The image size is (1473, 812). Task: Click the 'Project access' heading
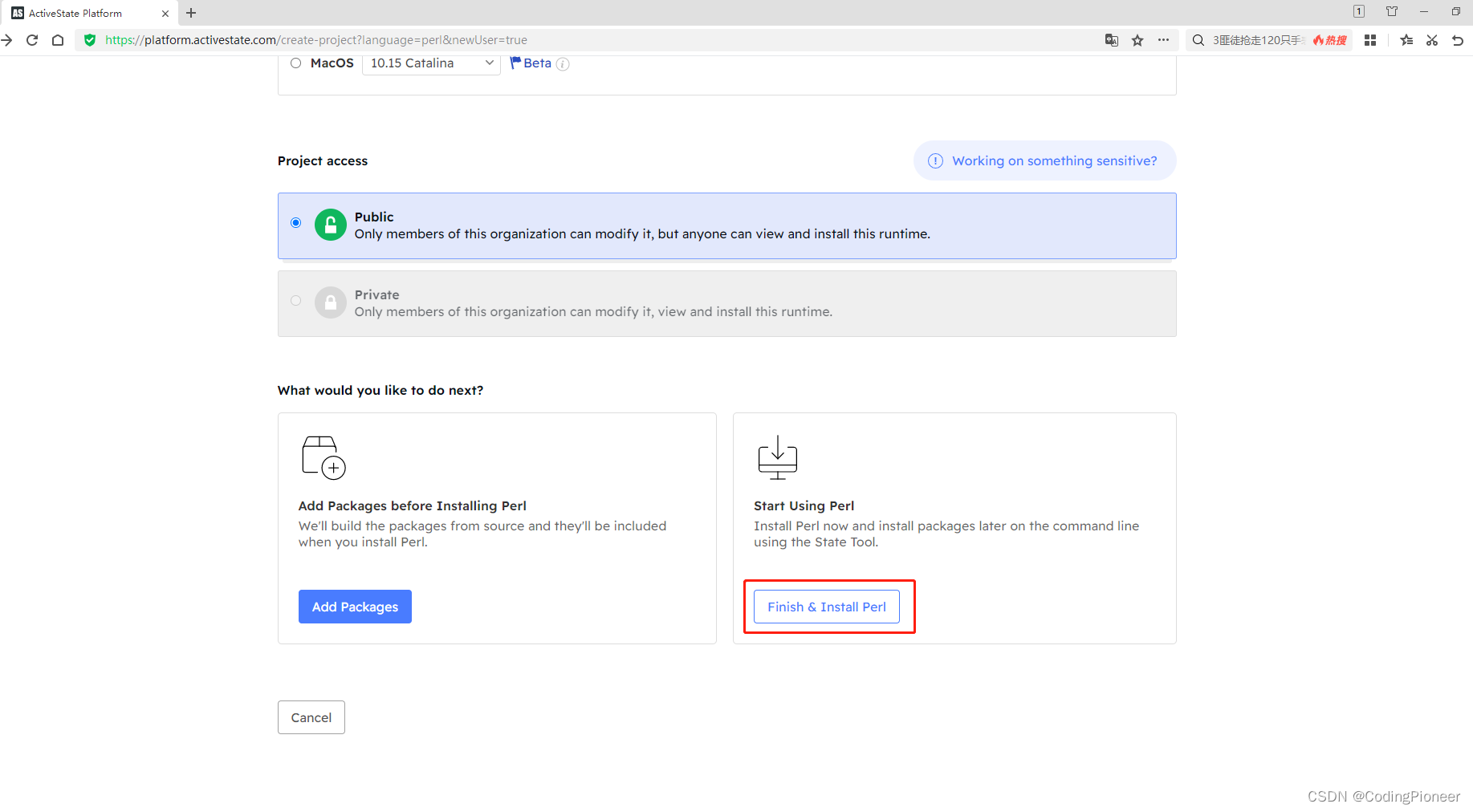coord(323,160)
